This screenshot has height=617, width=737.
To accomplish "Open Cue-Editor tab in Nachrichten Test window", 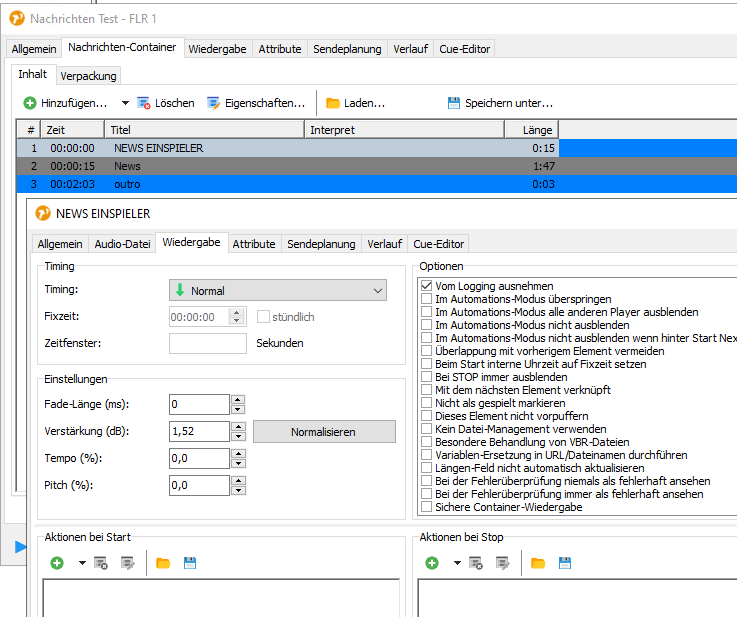I will coord(464,49).
